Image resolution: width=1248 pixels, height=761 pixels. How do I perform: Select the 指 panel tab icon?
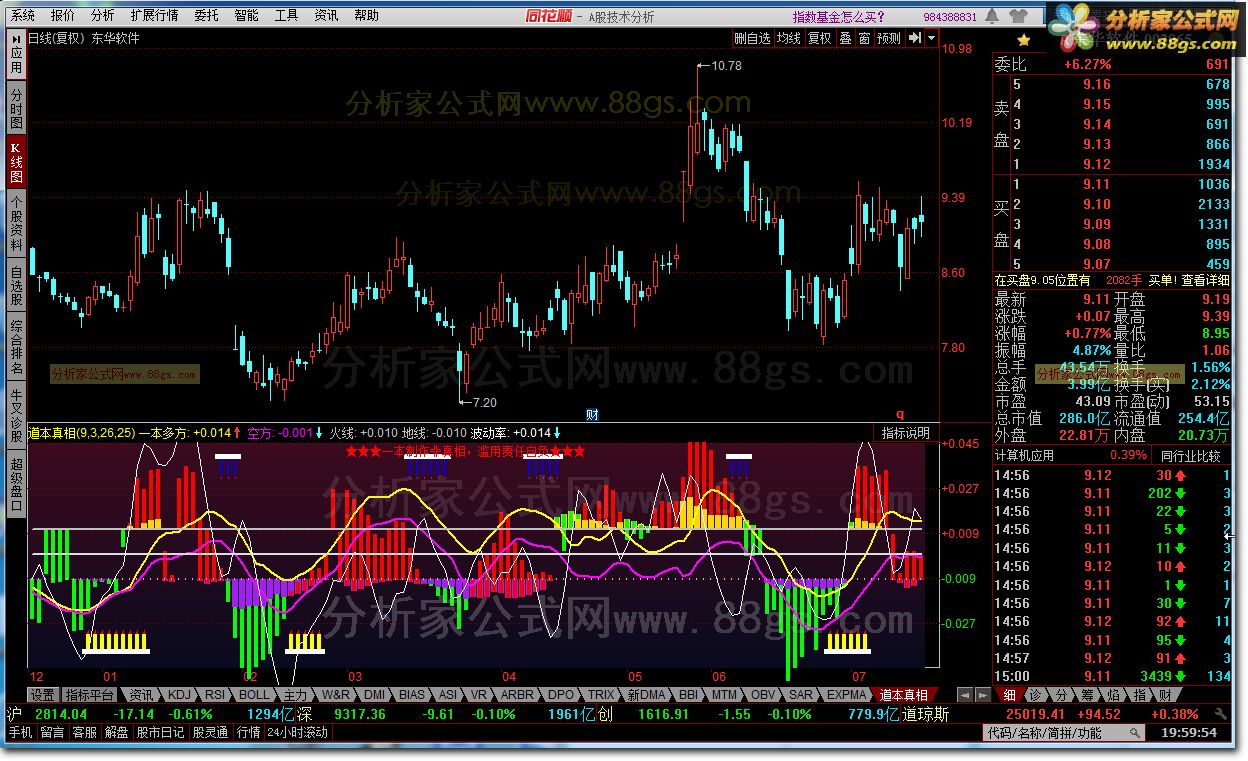click(x=1139, y=695)
